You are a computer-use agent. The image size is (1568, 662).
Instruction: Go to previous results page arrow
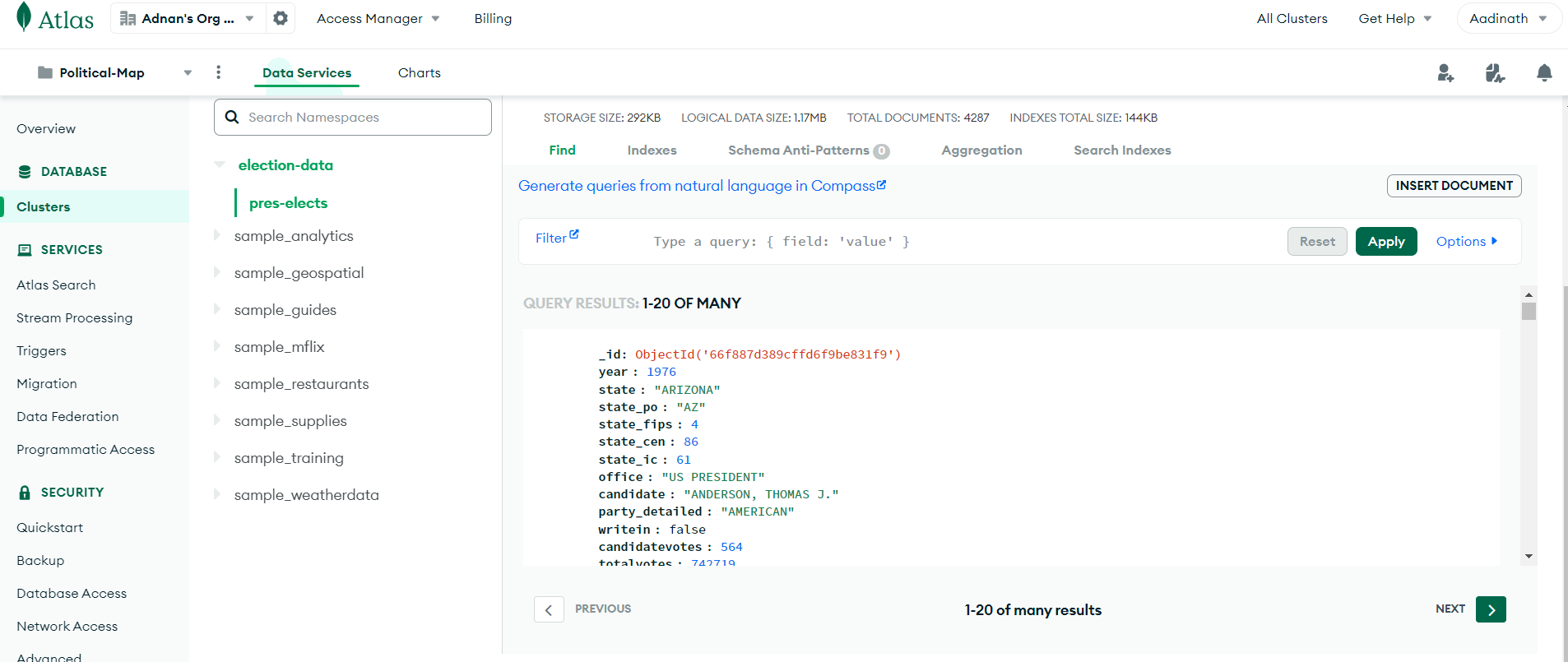coord(549,609)
